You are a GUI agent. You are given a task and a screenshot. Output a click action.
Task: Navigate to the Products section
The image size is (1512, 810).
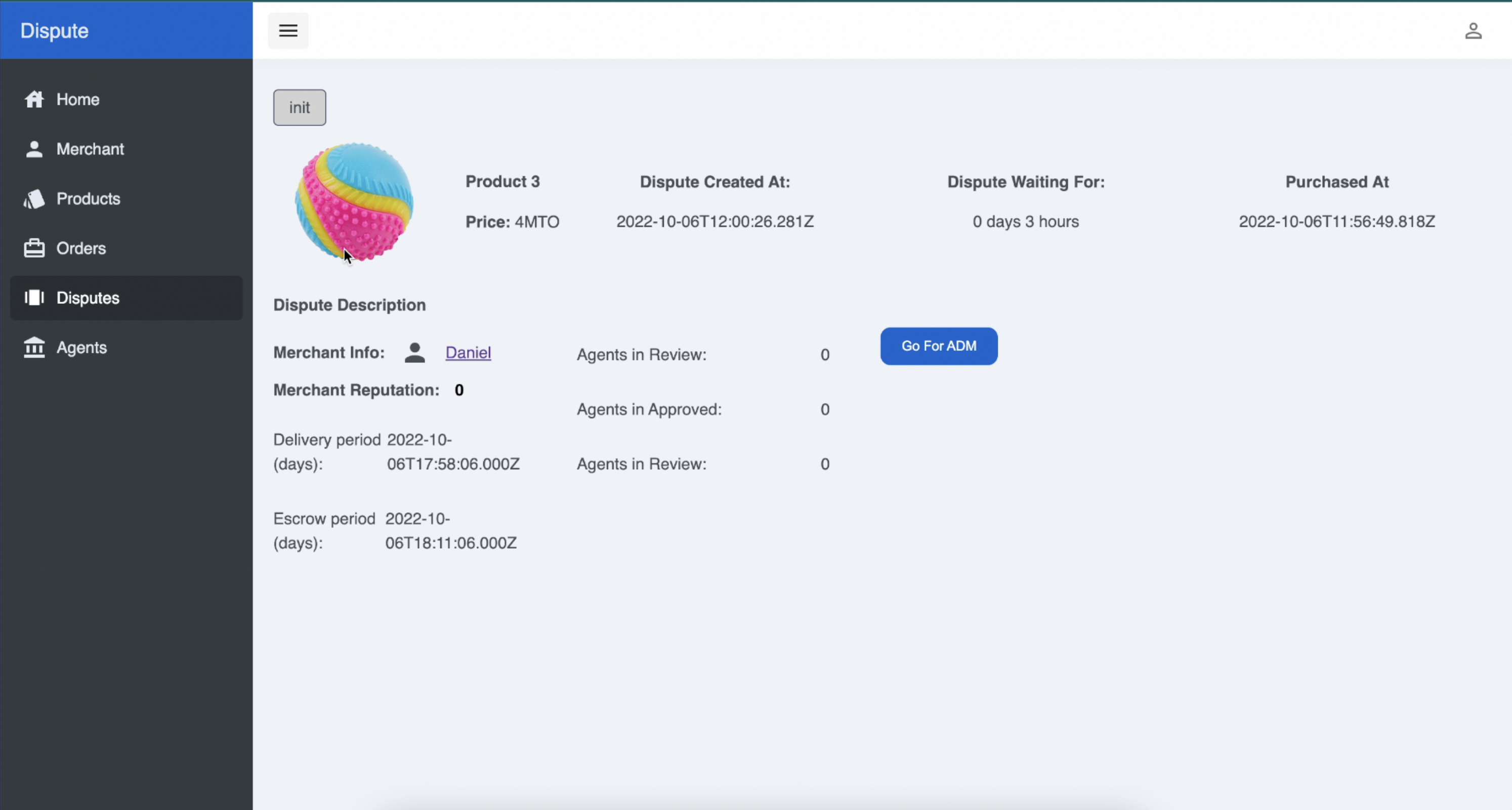(x=88, y=199)
